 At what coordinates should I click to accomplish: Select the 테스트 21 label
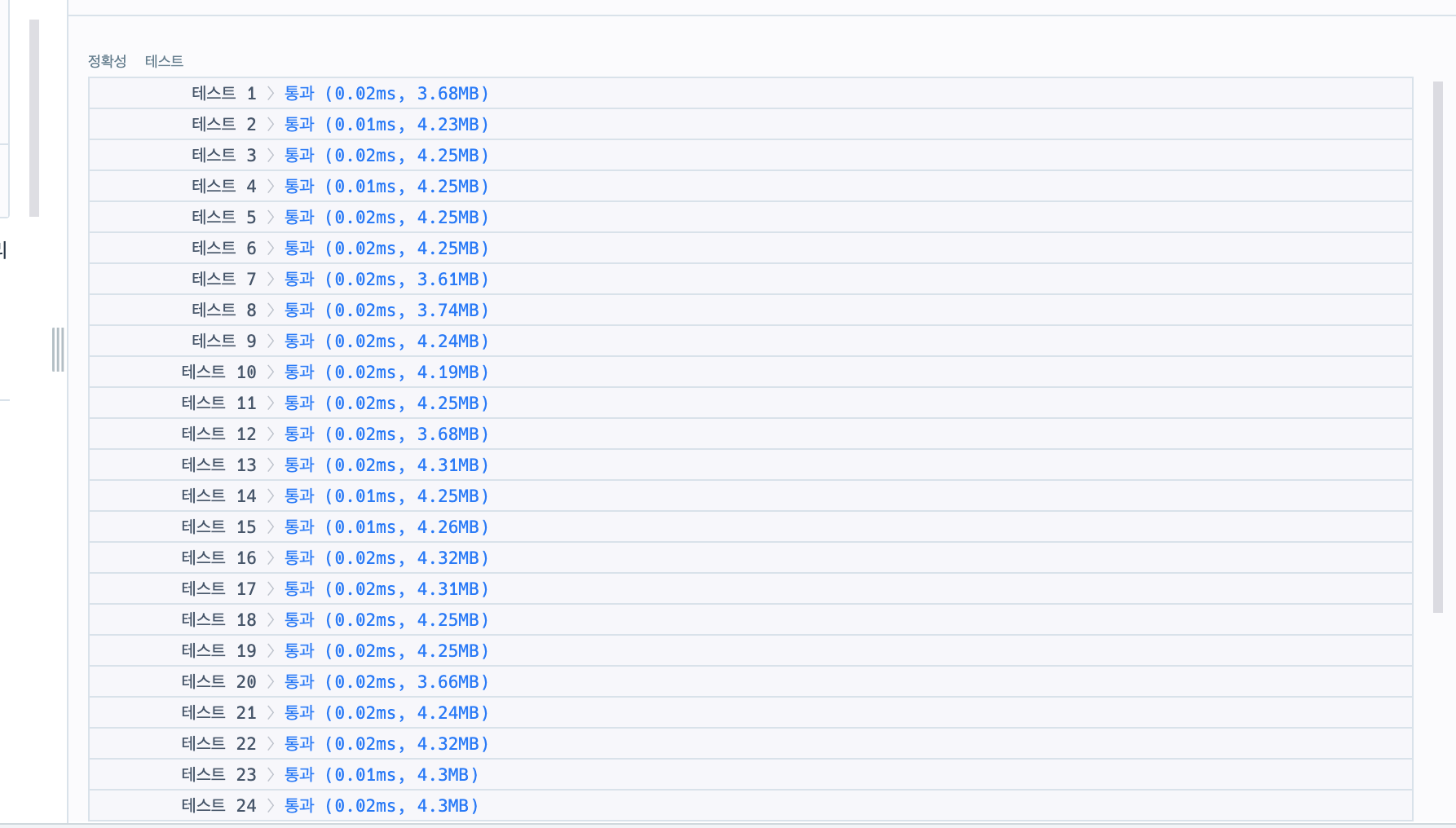pyautogui.click(x=219, y=713)
